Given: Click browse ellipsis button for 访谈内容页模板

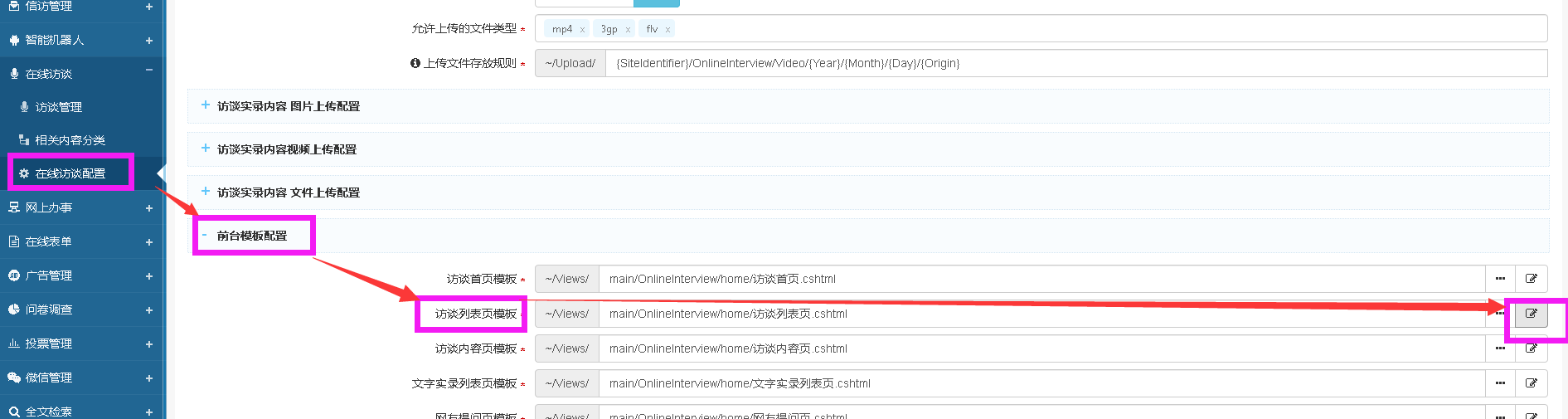Looking at the screenshot, I should click(x=1500, y=348).
